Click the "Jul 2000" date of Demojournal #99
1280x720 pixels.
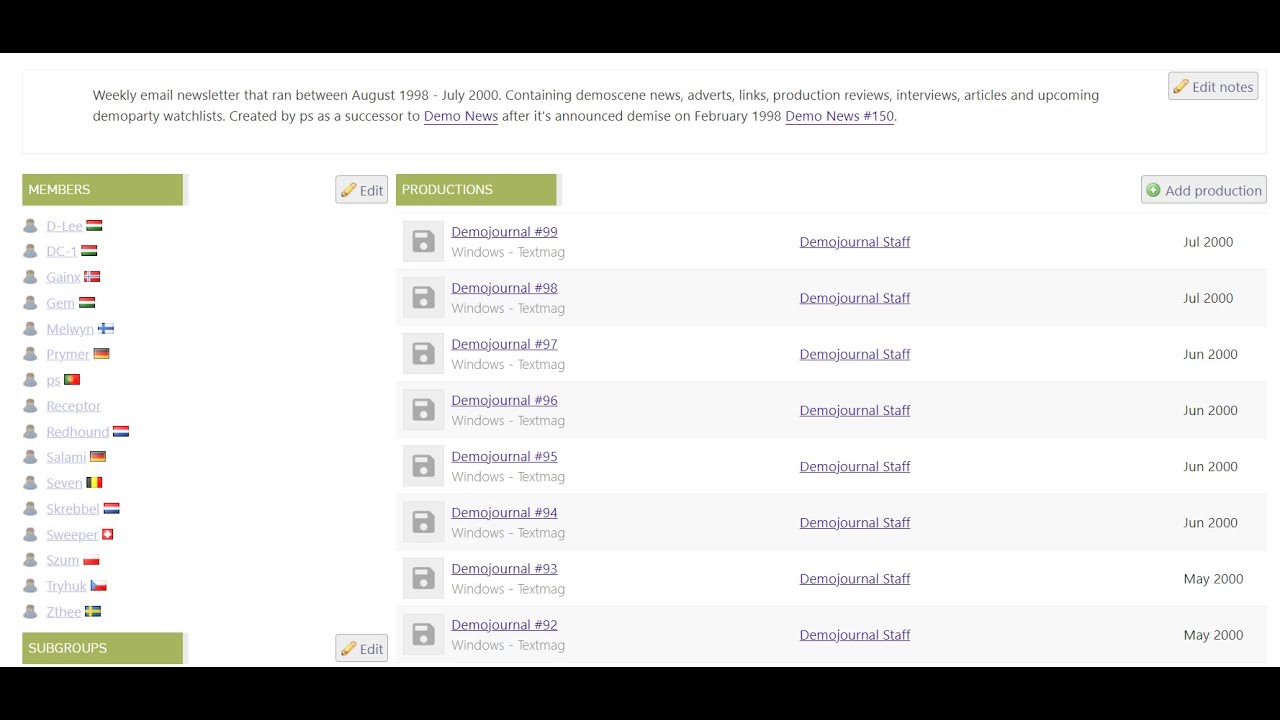pos(1208,242)
